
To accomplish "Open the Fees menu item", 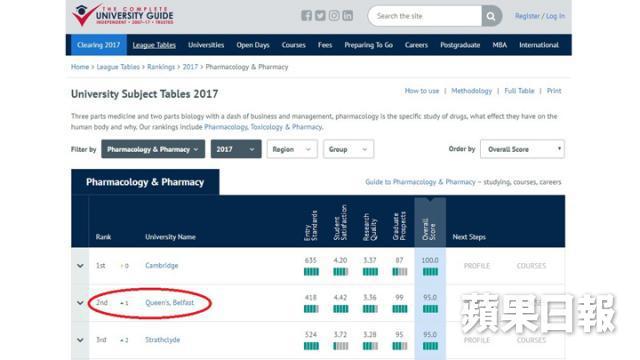I will click(x=325, y=45).
